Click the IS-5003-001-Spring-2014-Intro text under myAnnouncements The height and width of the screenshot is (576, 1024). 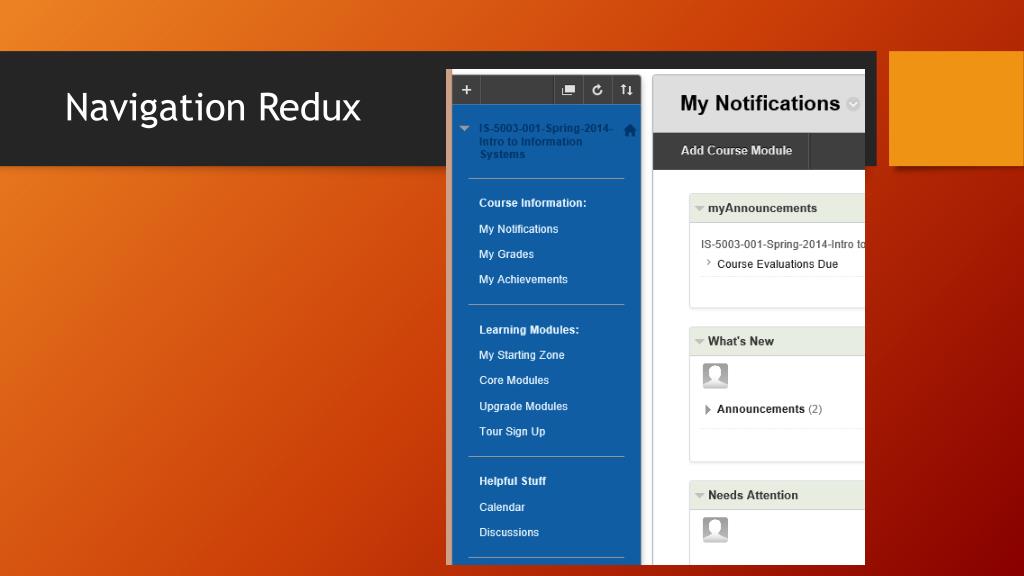coord(782,244)
